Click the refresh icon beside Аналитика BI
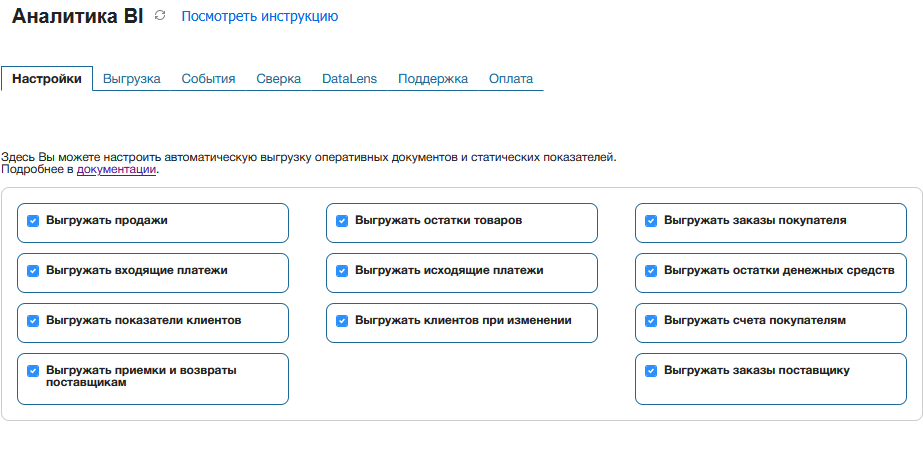This screenshot has height=450, width=923. 160,16
